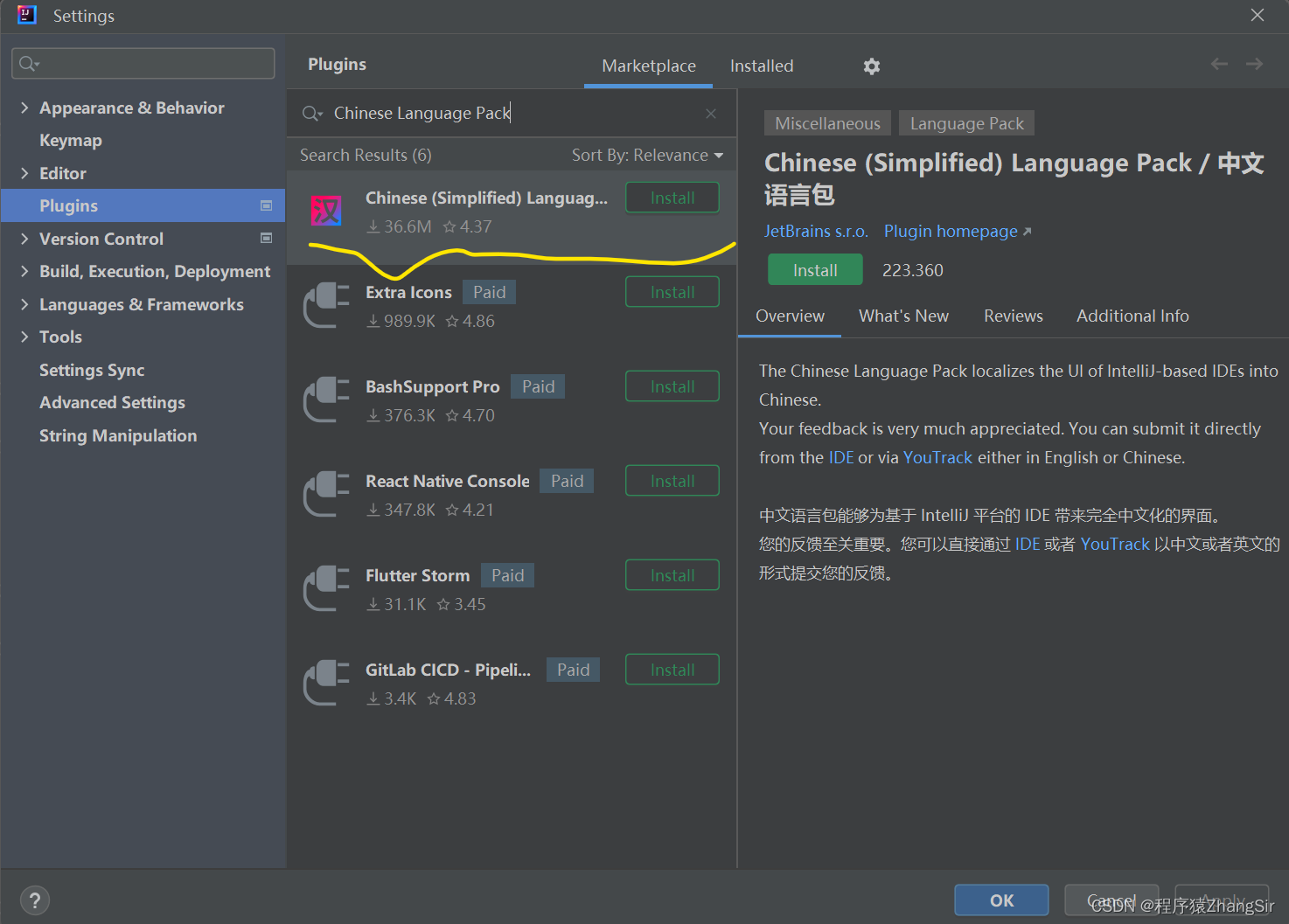Select the Extra Icons plugin name
Viewport: 1289px width, 924px height.
(x=408, y=292)
